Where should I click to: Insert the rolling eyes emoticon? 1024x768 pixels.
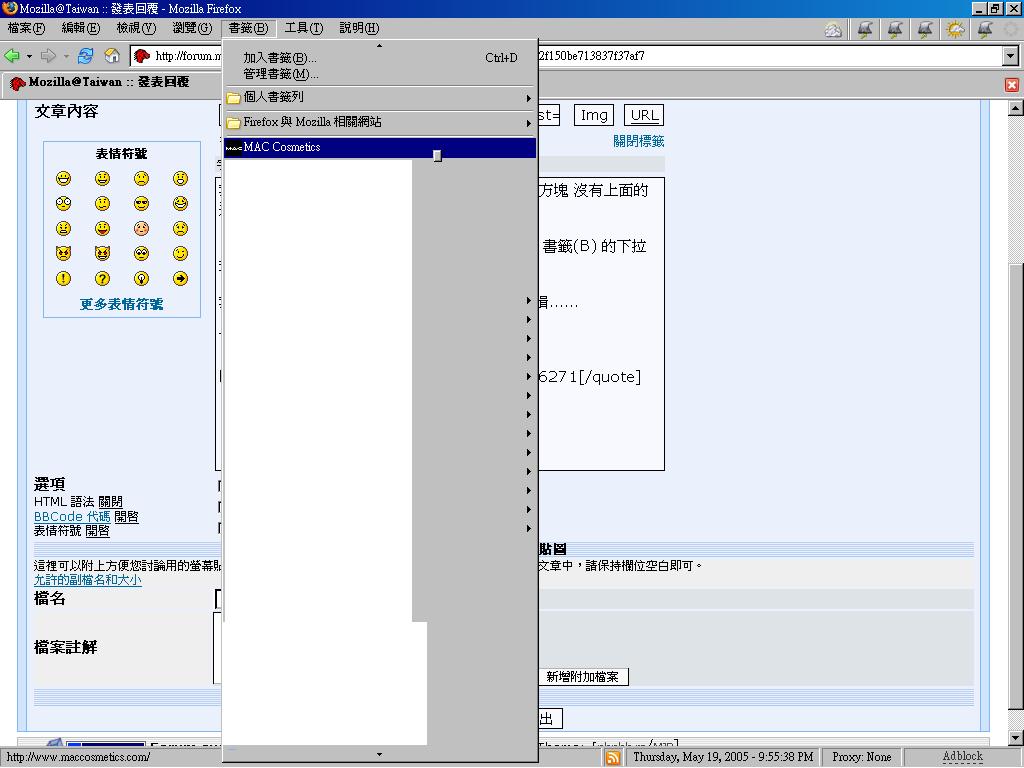tap(141, 253)
